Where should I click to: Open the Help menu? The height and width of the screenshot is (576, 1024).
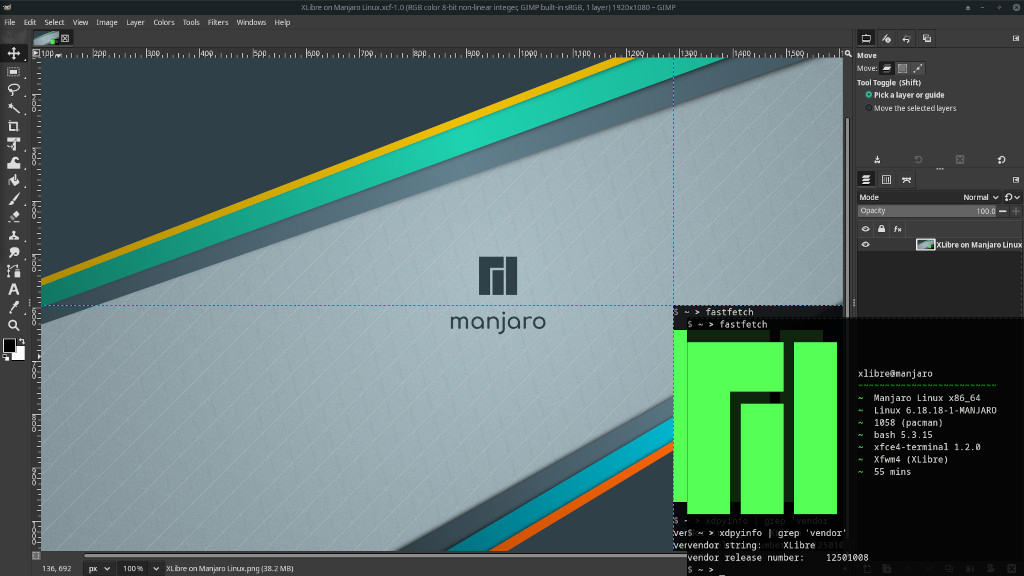(x=282, y=22)
